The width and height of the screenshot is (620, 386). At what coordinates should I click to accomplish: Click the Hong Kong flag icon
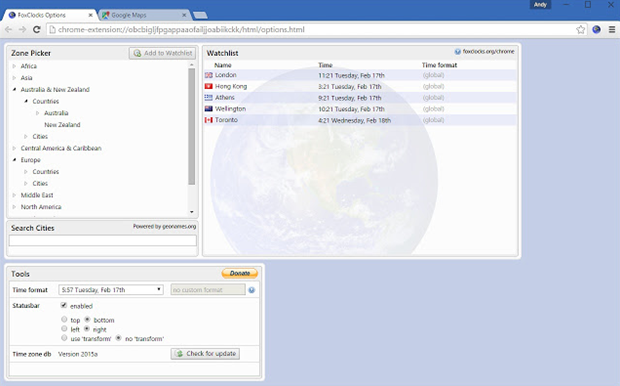(x=208, y=86)
